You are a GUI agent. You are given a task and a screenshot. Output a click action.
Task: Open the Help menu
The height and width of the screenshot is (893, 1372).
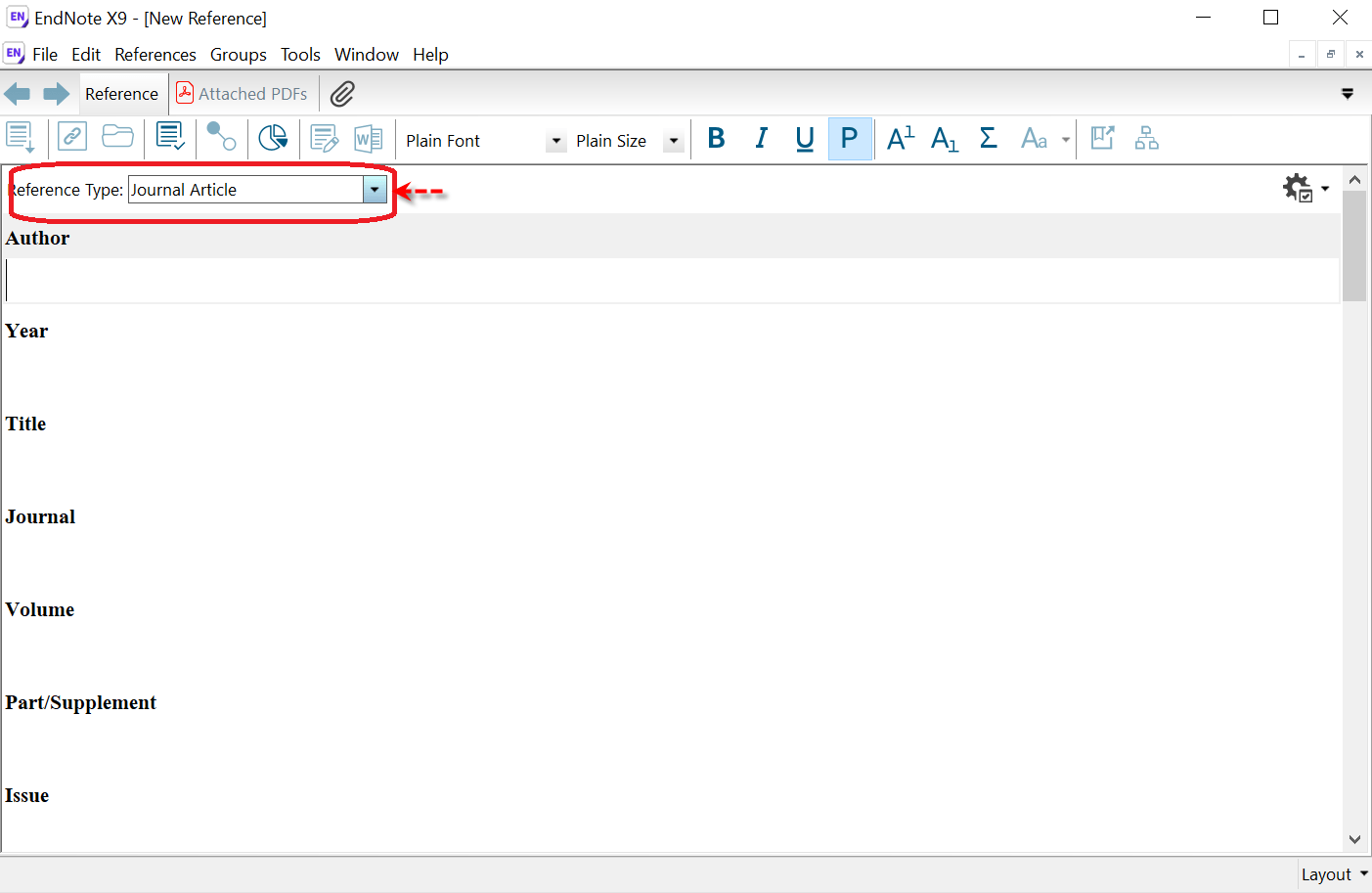coord(430,55)
